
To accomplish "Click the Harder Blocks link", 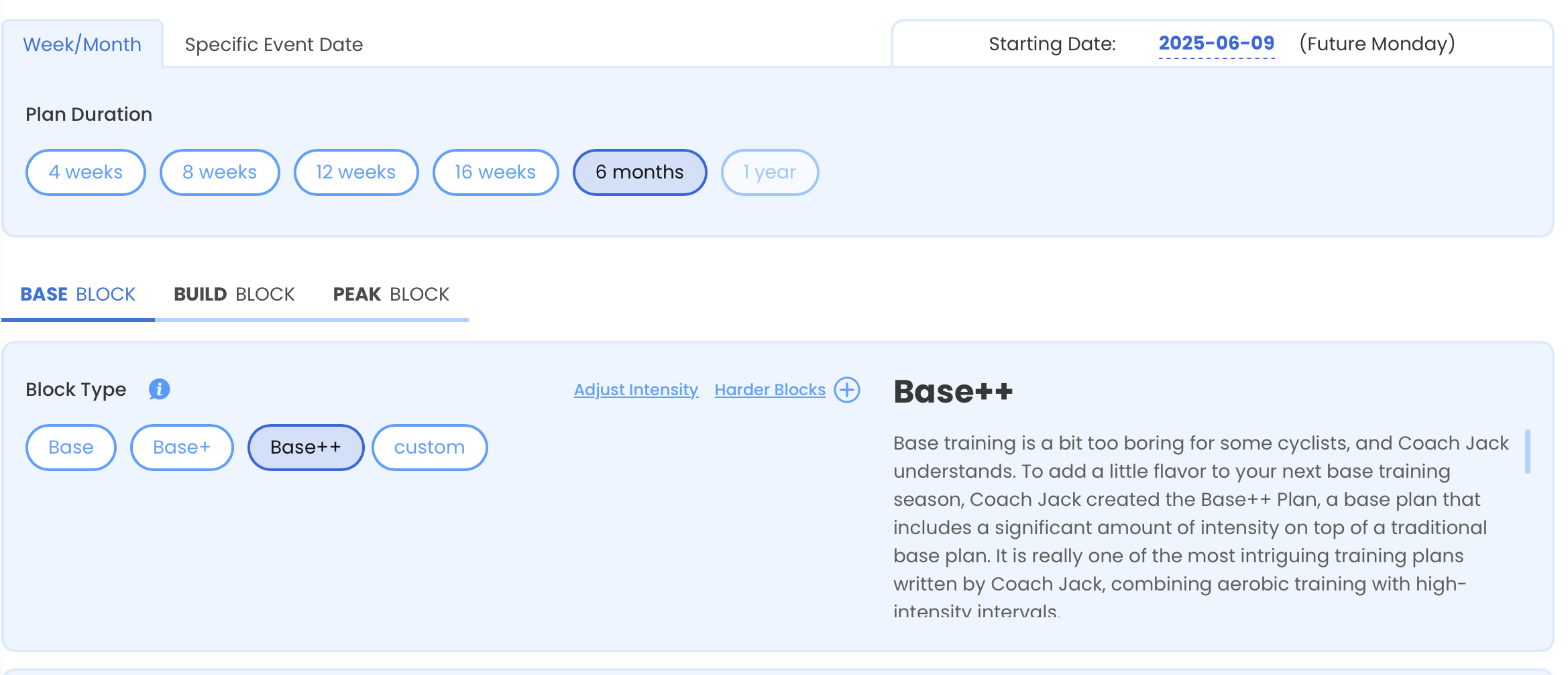I will (x=770, y=390).
